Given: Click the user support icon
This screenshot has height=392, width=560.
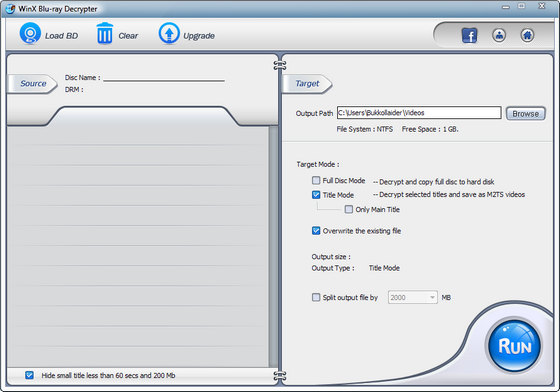Looking at the screenshot, I should point(499,35).
